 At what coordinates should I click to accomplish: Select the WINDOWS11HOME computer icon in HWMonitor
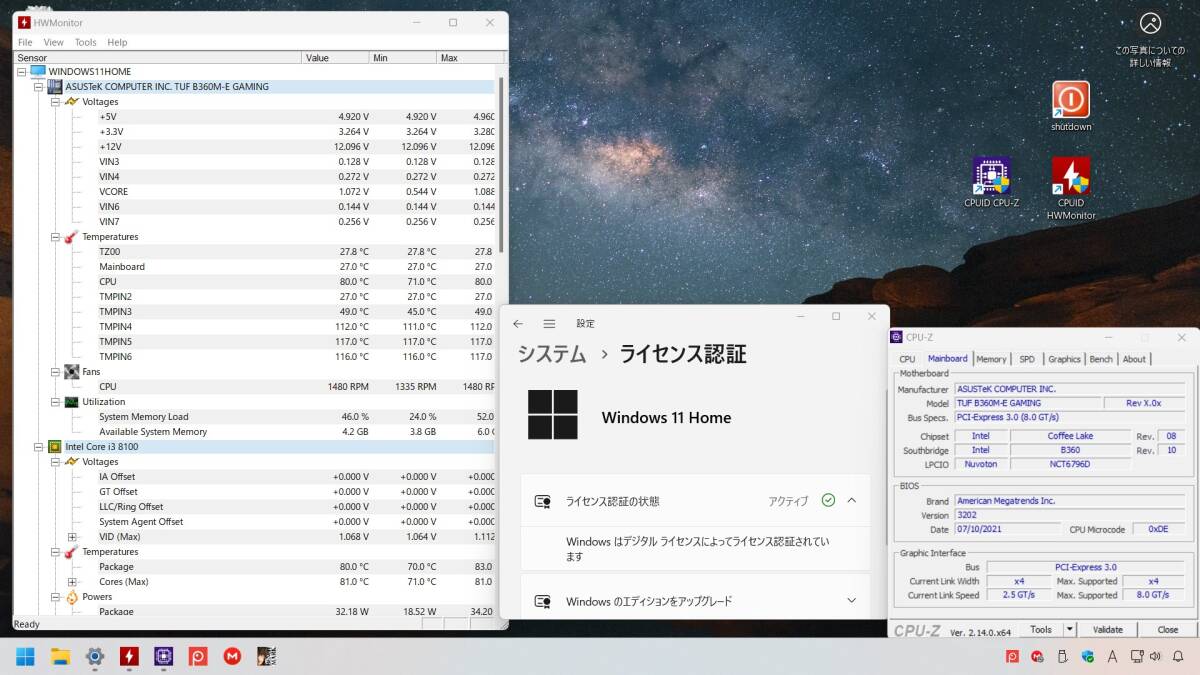(x=38, y=71)
